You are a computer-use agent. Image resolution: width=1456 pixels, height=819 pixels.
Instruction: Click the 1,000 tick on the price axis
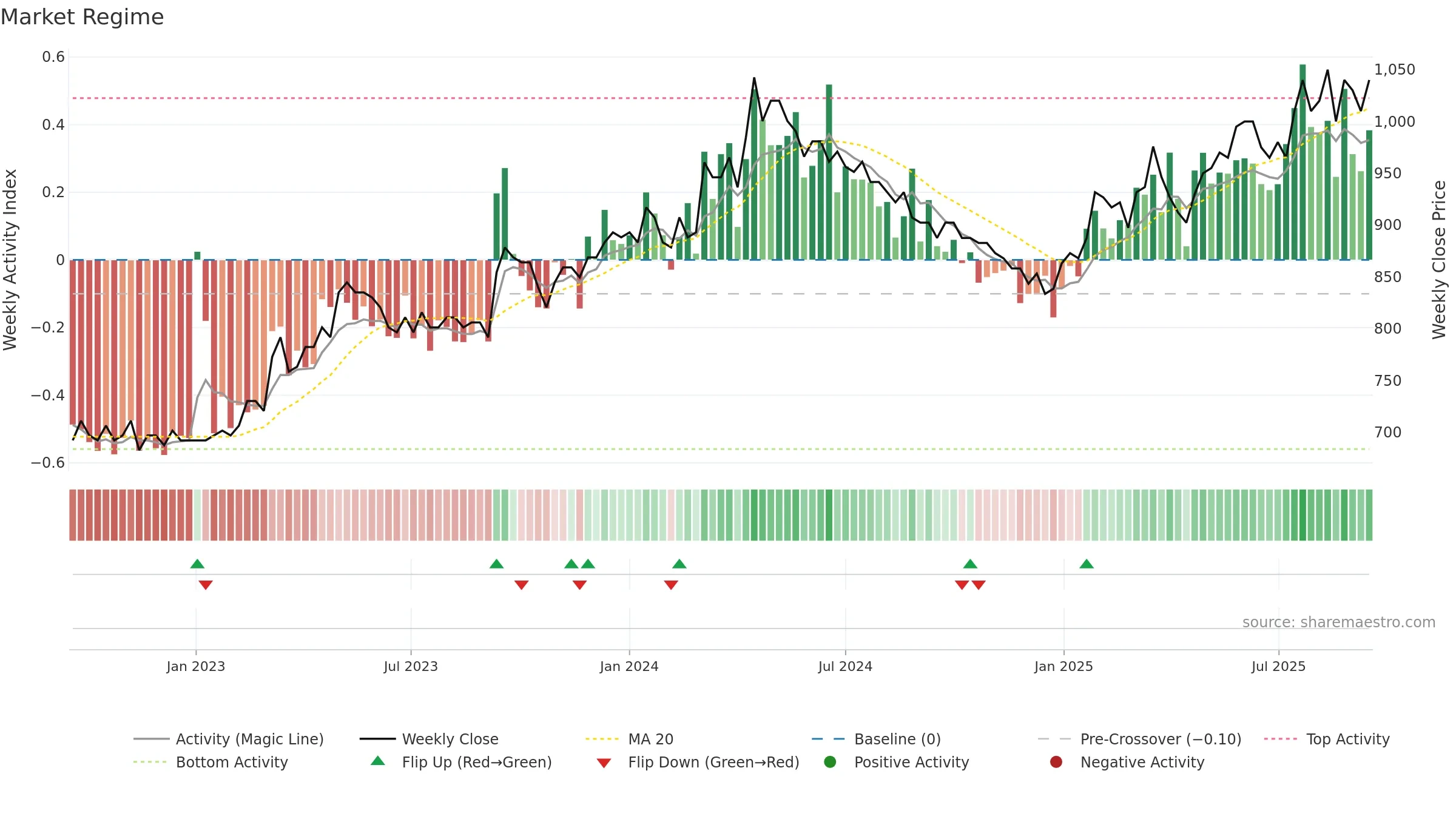[x=1395, y=121]
